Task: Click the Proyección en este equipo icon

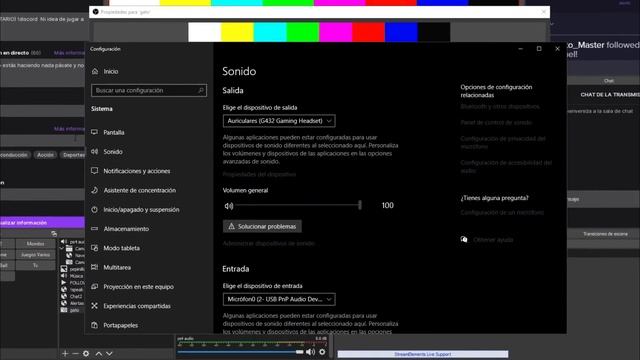Action: (95, 287)
